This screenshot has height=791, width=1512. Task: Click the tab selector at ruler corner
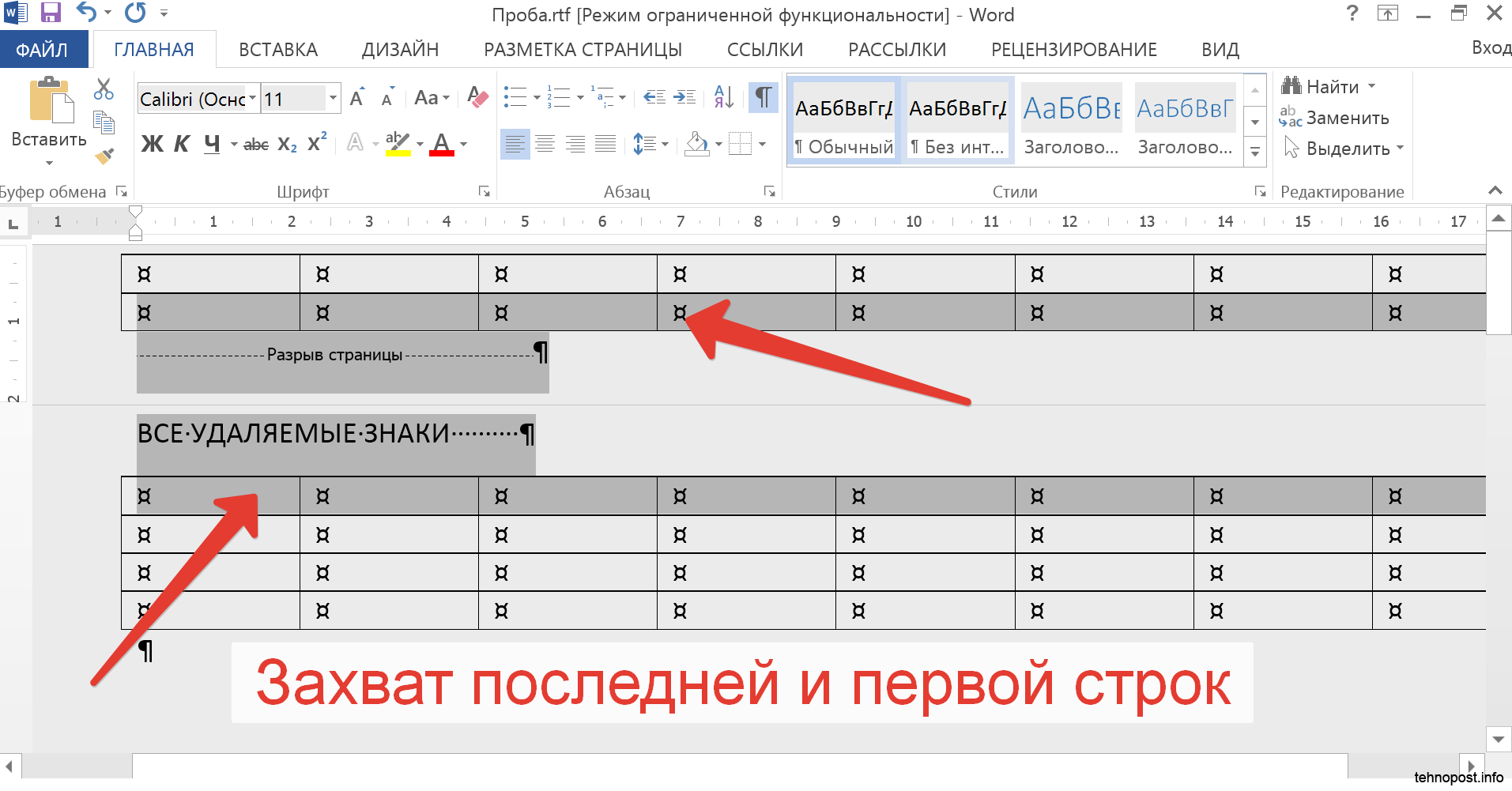pyautogui.click(x=13, y=223)
